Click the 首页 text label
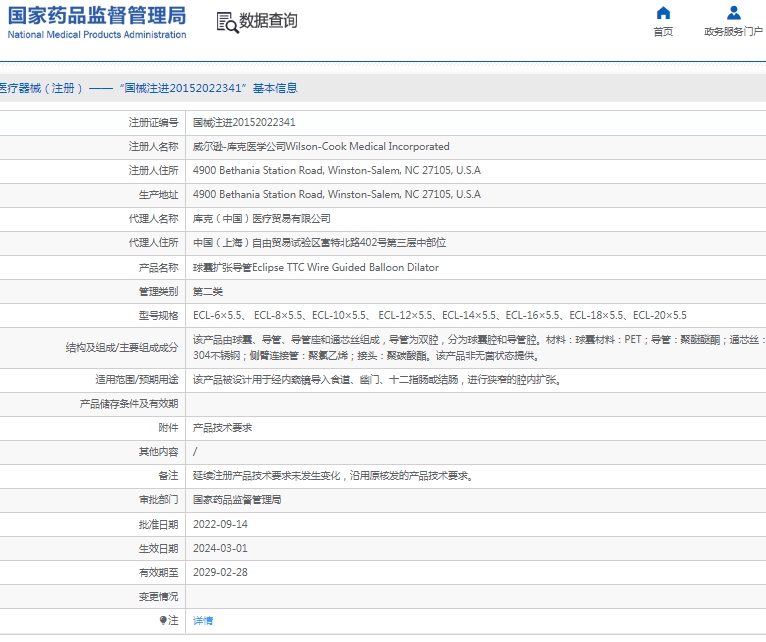This screenshot has height=642, width=766. (663, 32)
